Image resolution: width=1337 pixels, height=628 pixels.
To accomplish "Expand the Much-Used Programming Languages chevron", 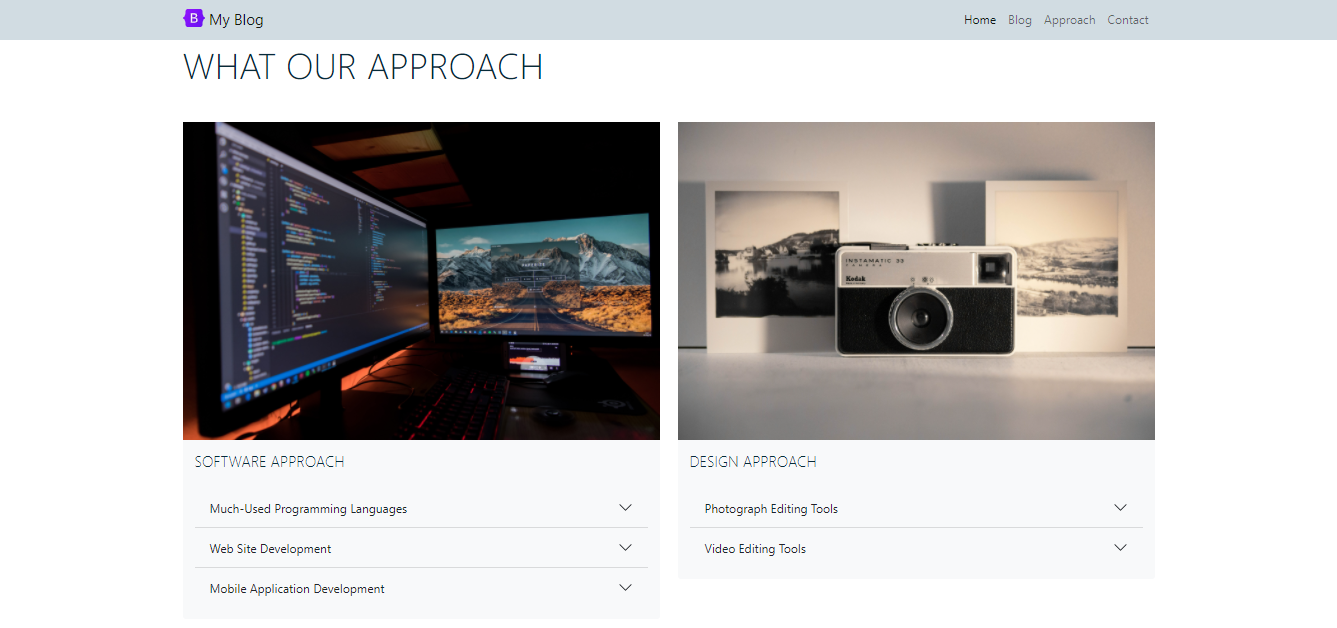I will [625, 507].
